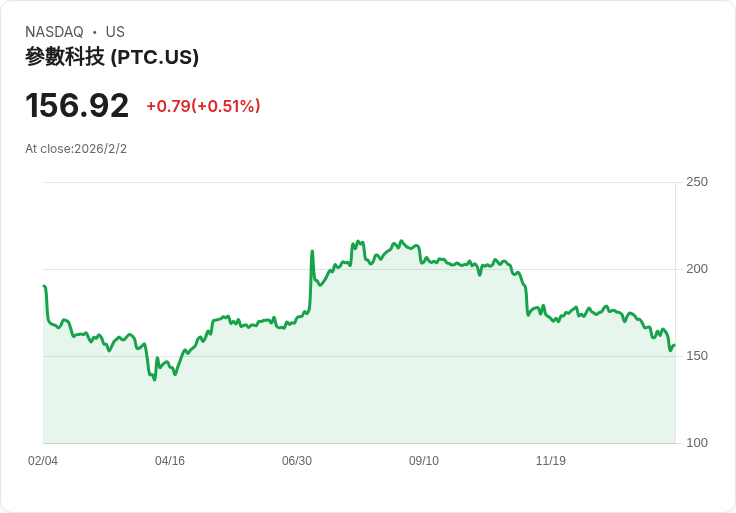Viewport: 736px width, 513px height.
Task: Click the NASDAQ exchange label
Action: [54, 32]
